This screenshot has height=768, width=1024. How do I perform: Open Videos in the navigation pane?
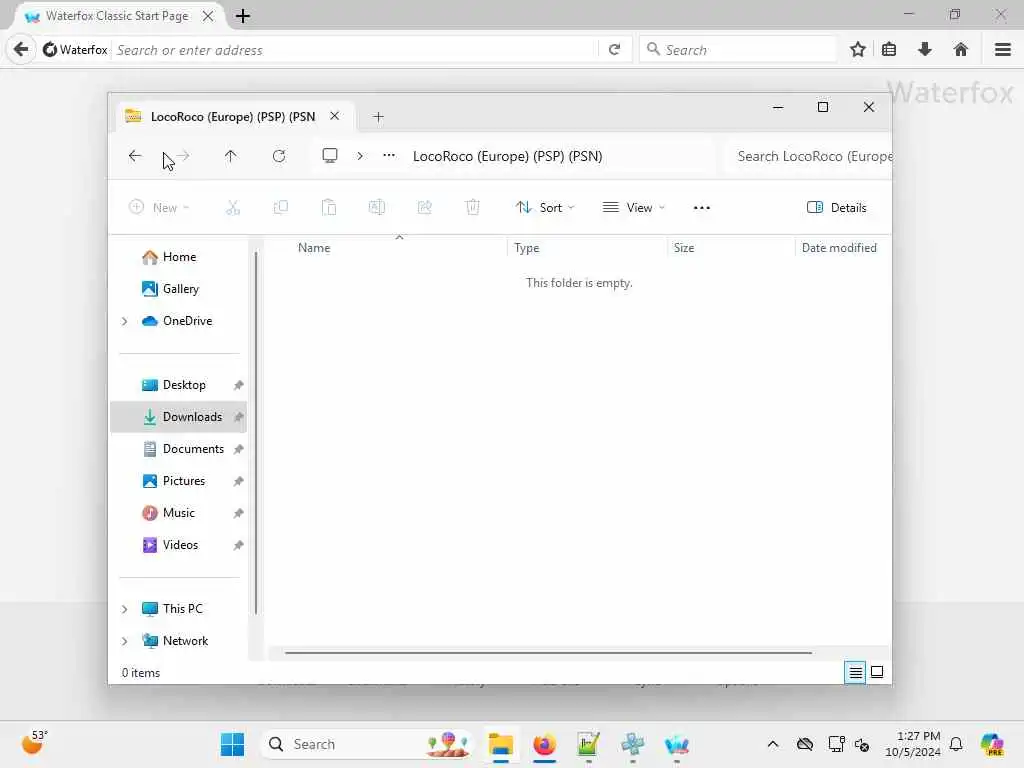point(180,545)
